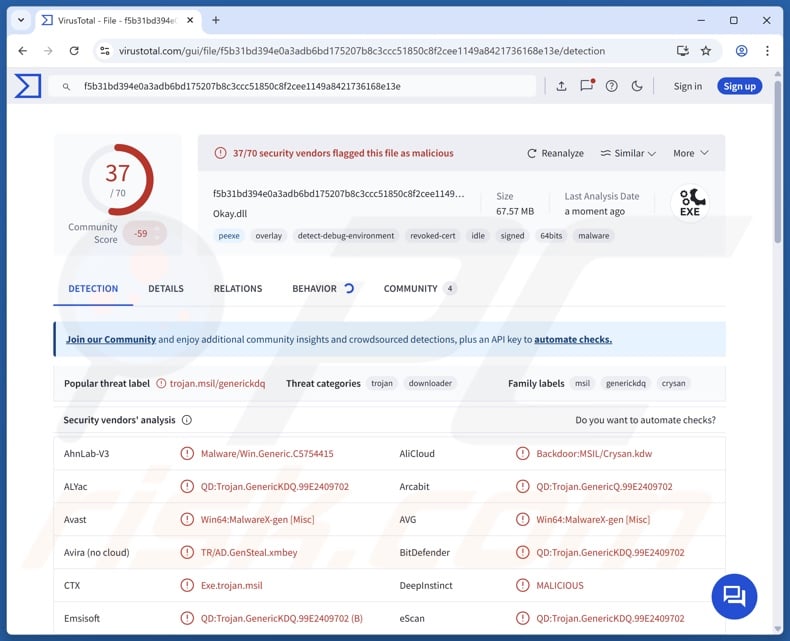Switch to the Details tab
The height and width of the screenshot is (641, 790).
166,288
